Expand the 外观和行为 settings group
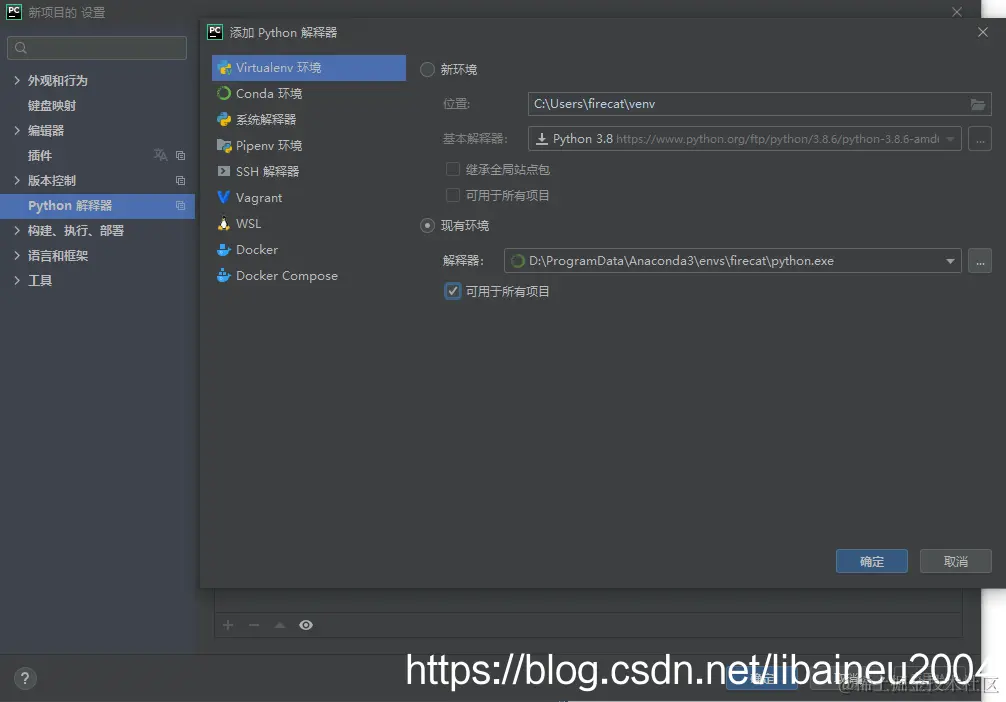The height and width of the screenshot is (702, 1006). [x=17, y=80]
